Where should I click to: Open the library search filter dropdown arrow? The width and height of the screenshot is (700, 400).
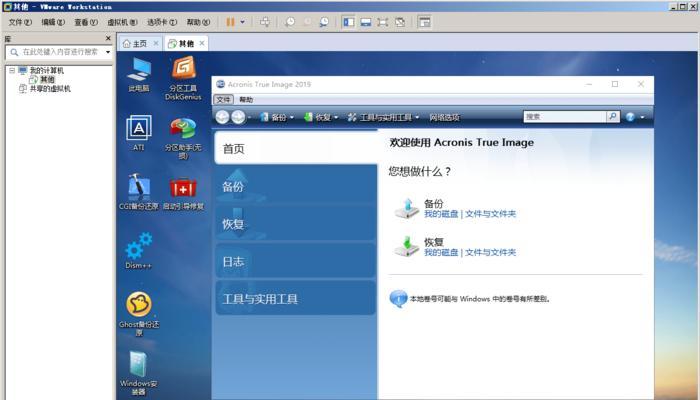(x=108, y=52)
